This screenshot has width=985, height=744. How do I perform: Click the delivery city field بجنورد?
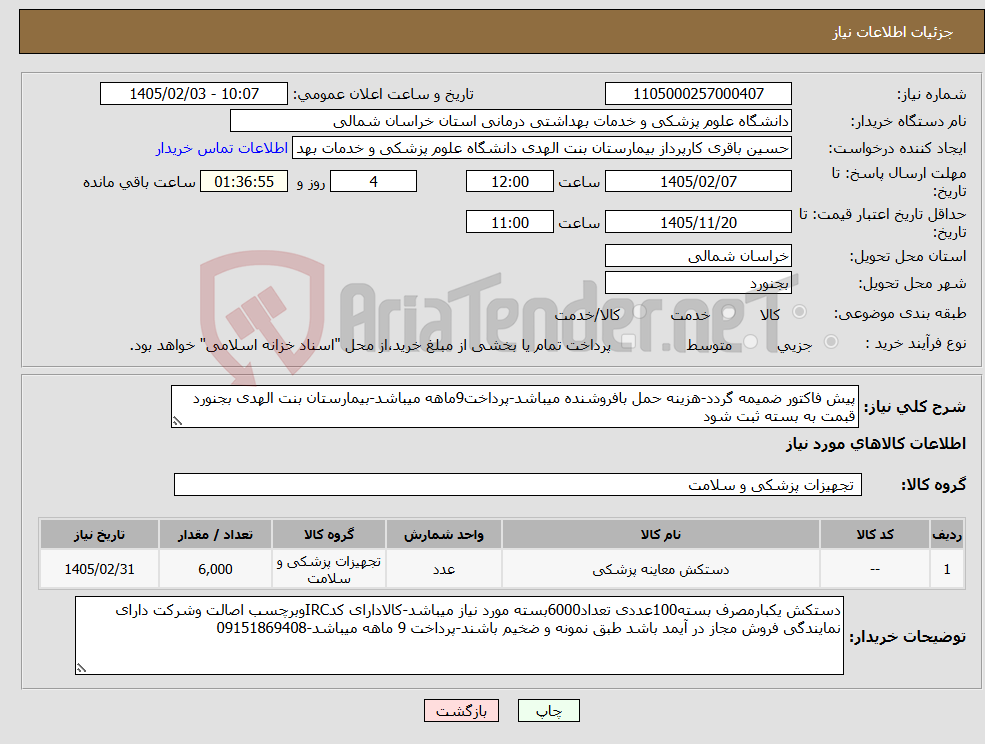698,283
